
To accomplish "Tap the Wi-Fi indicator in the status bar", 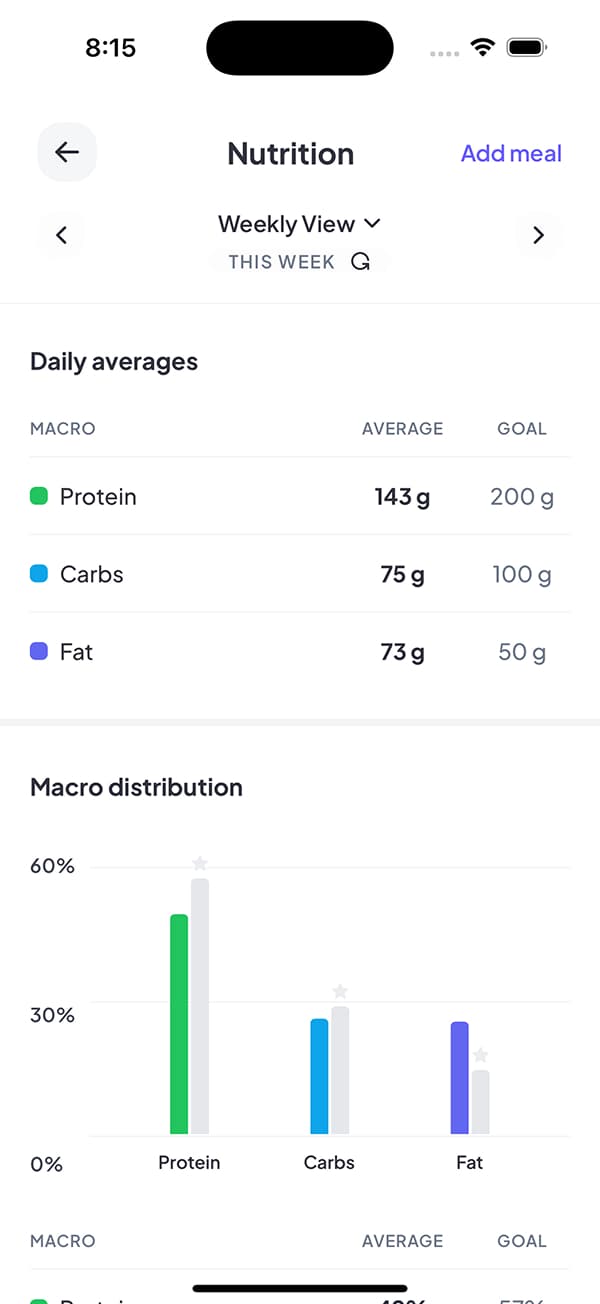I will [x=482, y=46].
